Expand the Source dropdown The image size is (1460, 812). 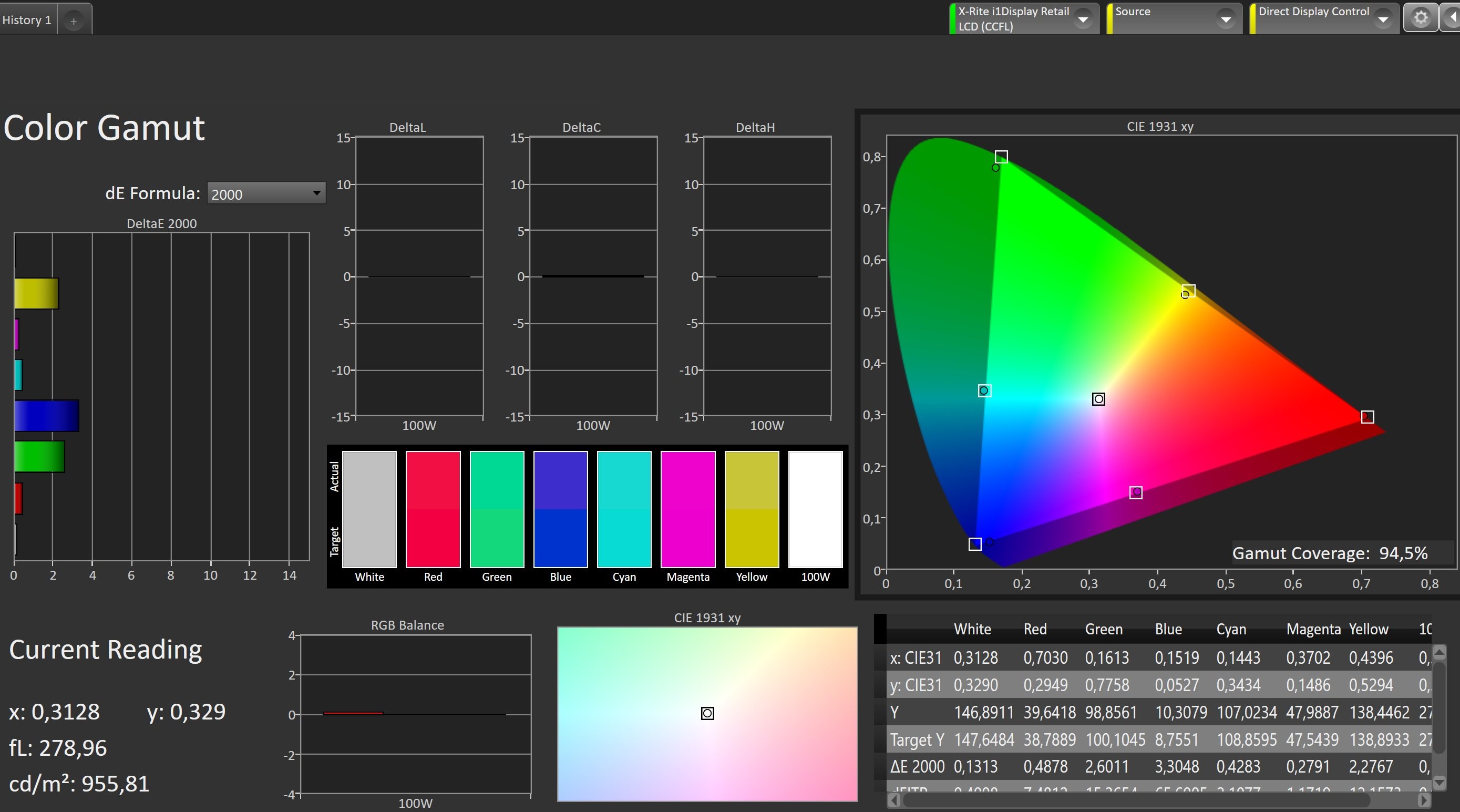[x=1226, y=19]
